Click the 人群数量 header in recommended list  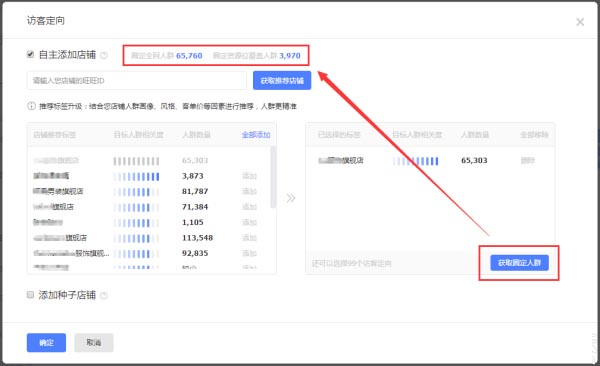tap(196, 135)
